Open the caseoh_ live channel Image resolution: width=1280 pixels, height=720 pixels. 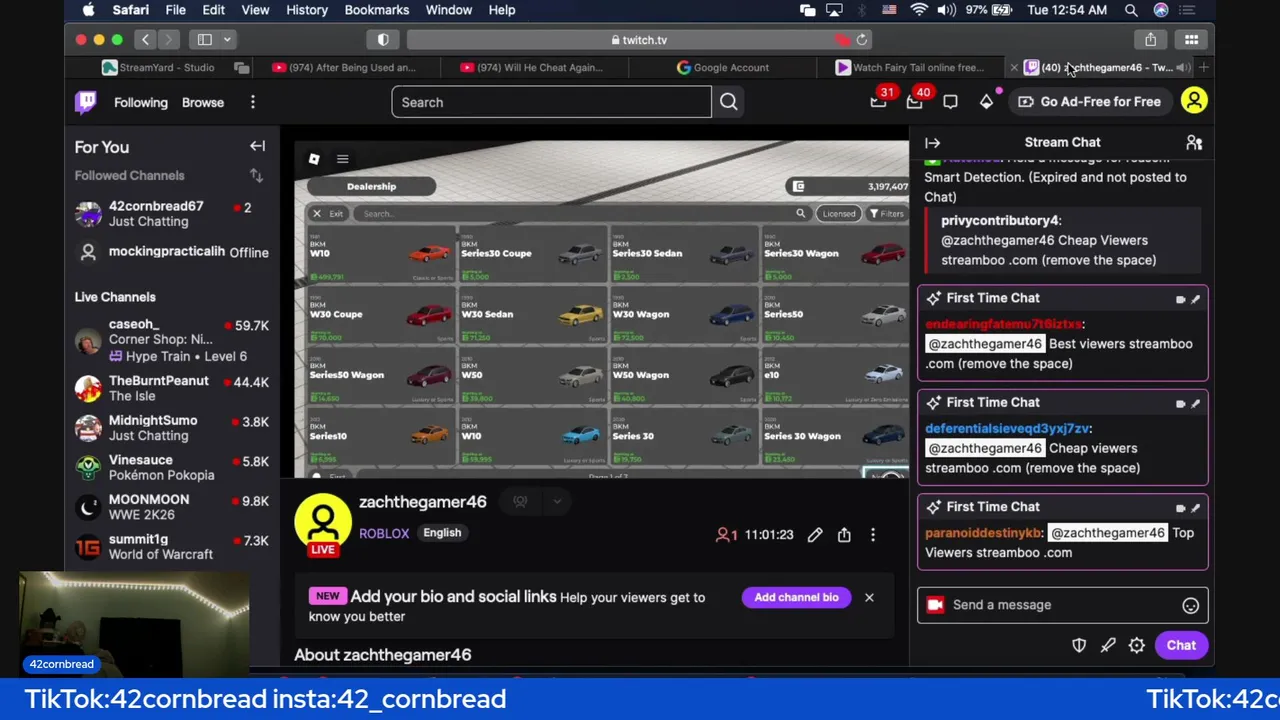(x=172, y=340)
